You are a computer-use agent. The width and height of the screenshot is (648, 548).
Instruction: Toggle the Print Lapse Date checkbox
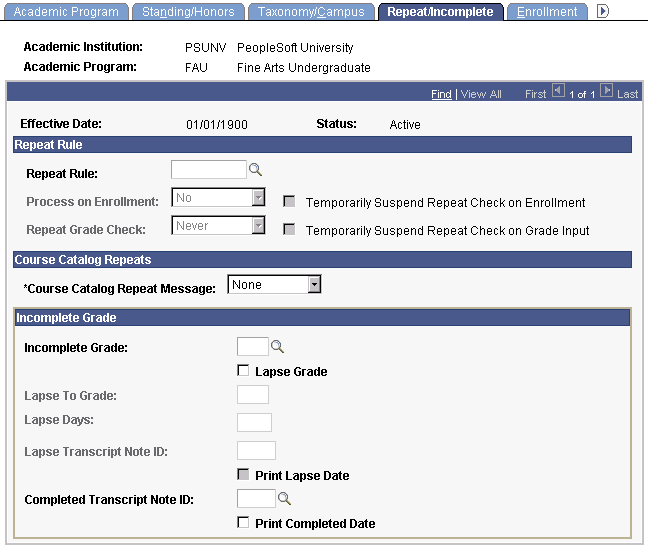click(x=243, y=474)
